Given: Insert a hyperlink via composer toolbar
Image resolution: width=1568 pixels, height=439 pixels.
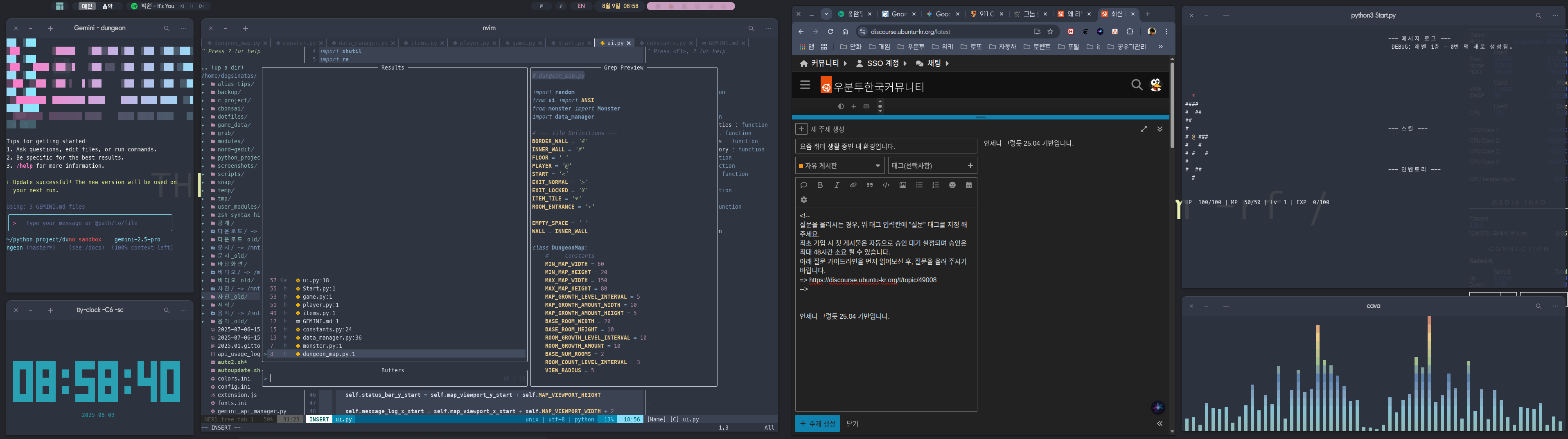Looking at the screenshot, I should 853,185.
